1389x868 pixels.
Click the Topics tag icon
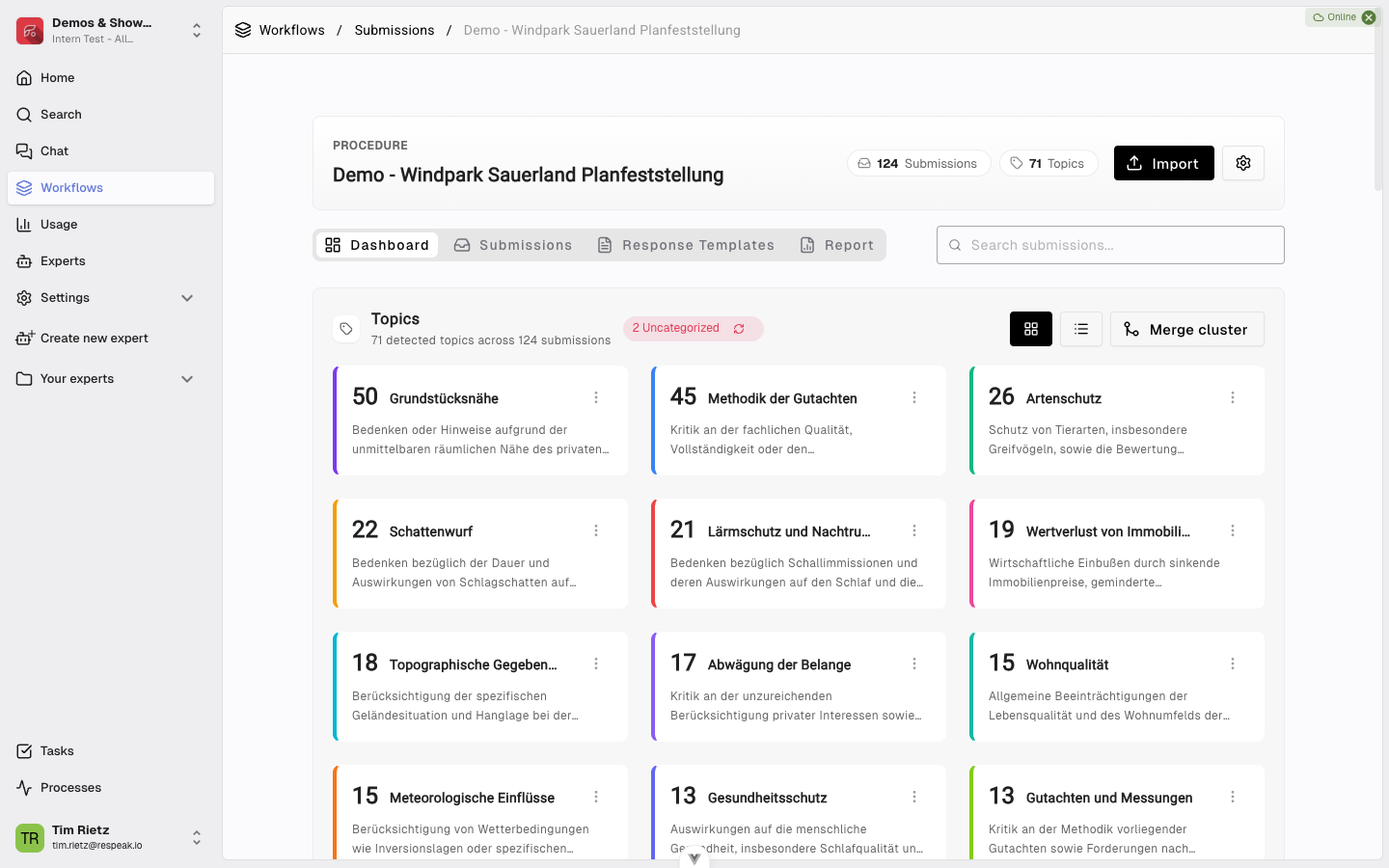(x=346, y=329)
